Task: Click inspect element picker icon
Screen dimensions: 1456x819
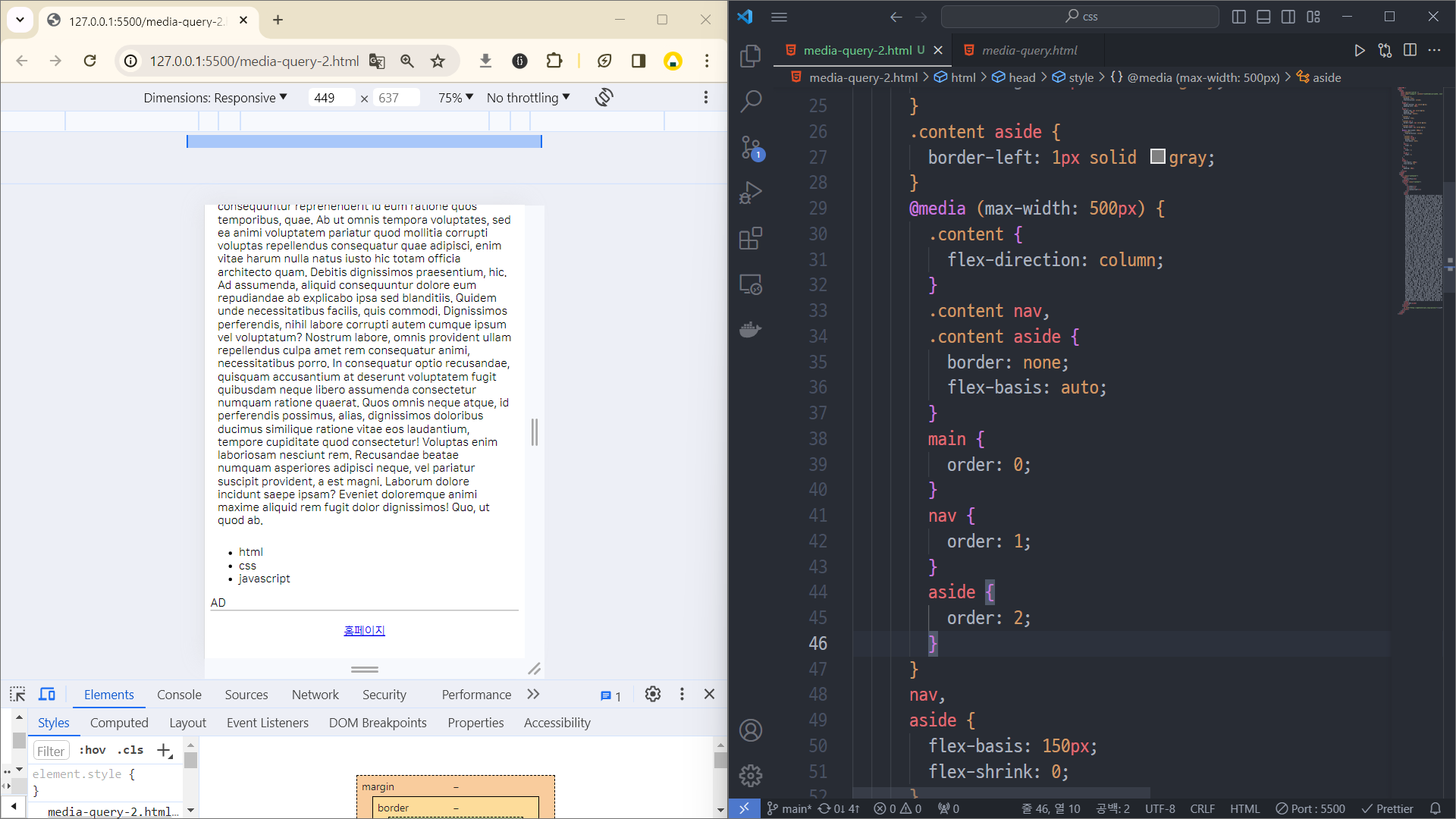Action: (x=17, y=695)
